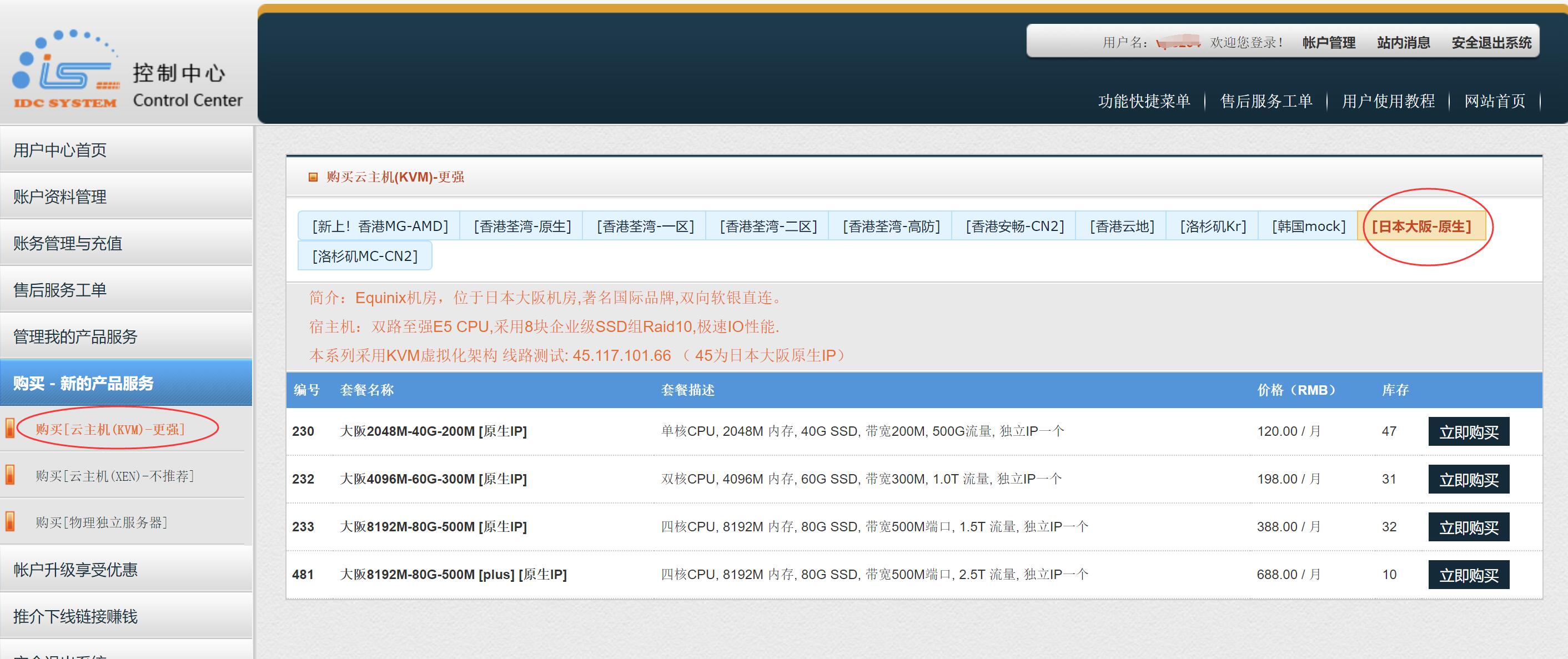Click plan name 大阪2048M-40G-200M [原生IP]
The image size is (1568, 659).
click(434, 431)
